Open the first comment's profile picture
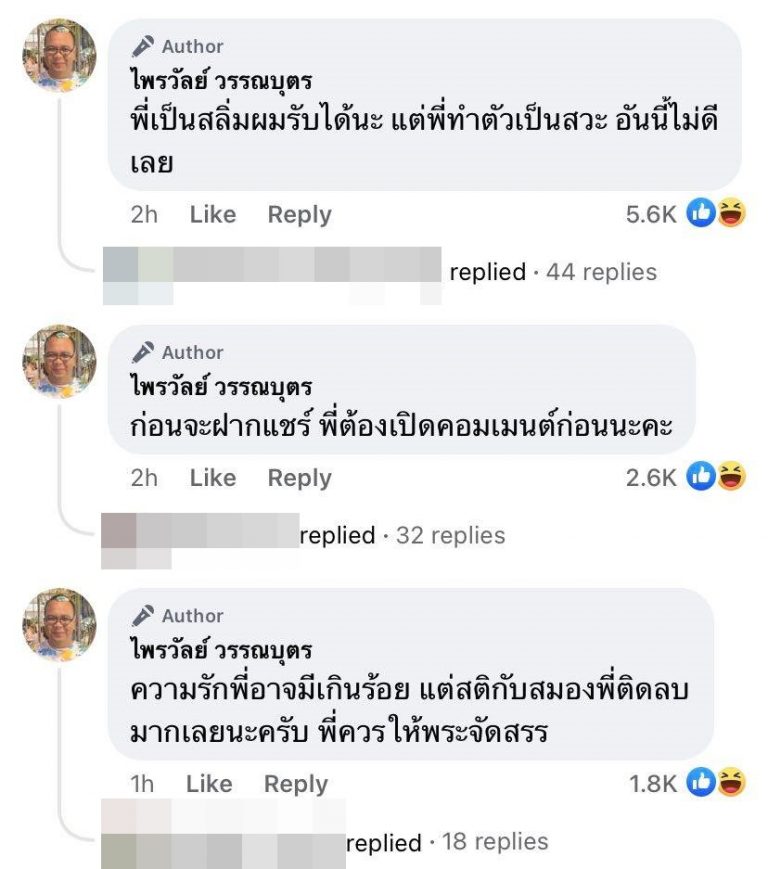Image resolution: width=768 pixels, height=869 pixels. 59,55
